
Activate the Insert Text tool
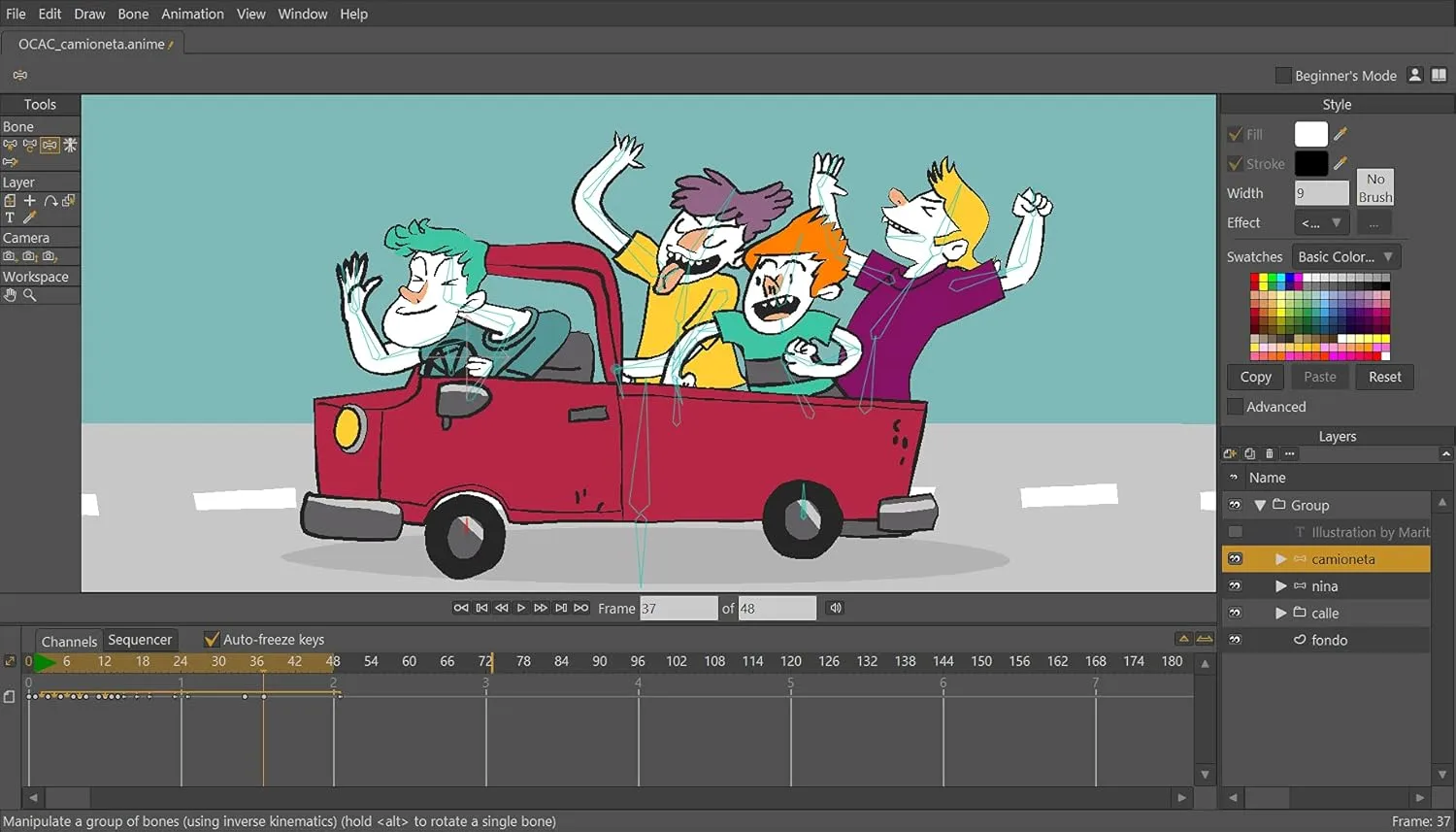point(9,217)
